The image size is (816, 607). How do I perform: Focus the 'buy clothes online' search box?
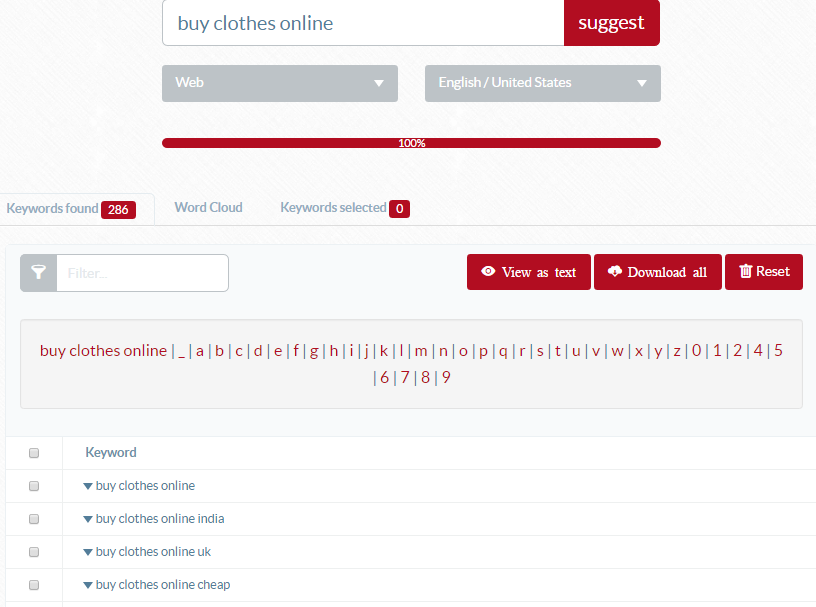[363, 23]
